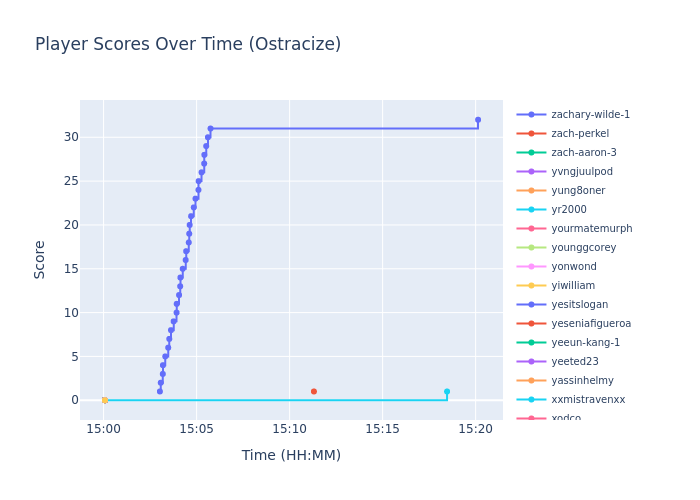
Task: Click the yvngjuulpod purple legend marker
Action: click(x=531, y=172)
